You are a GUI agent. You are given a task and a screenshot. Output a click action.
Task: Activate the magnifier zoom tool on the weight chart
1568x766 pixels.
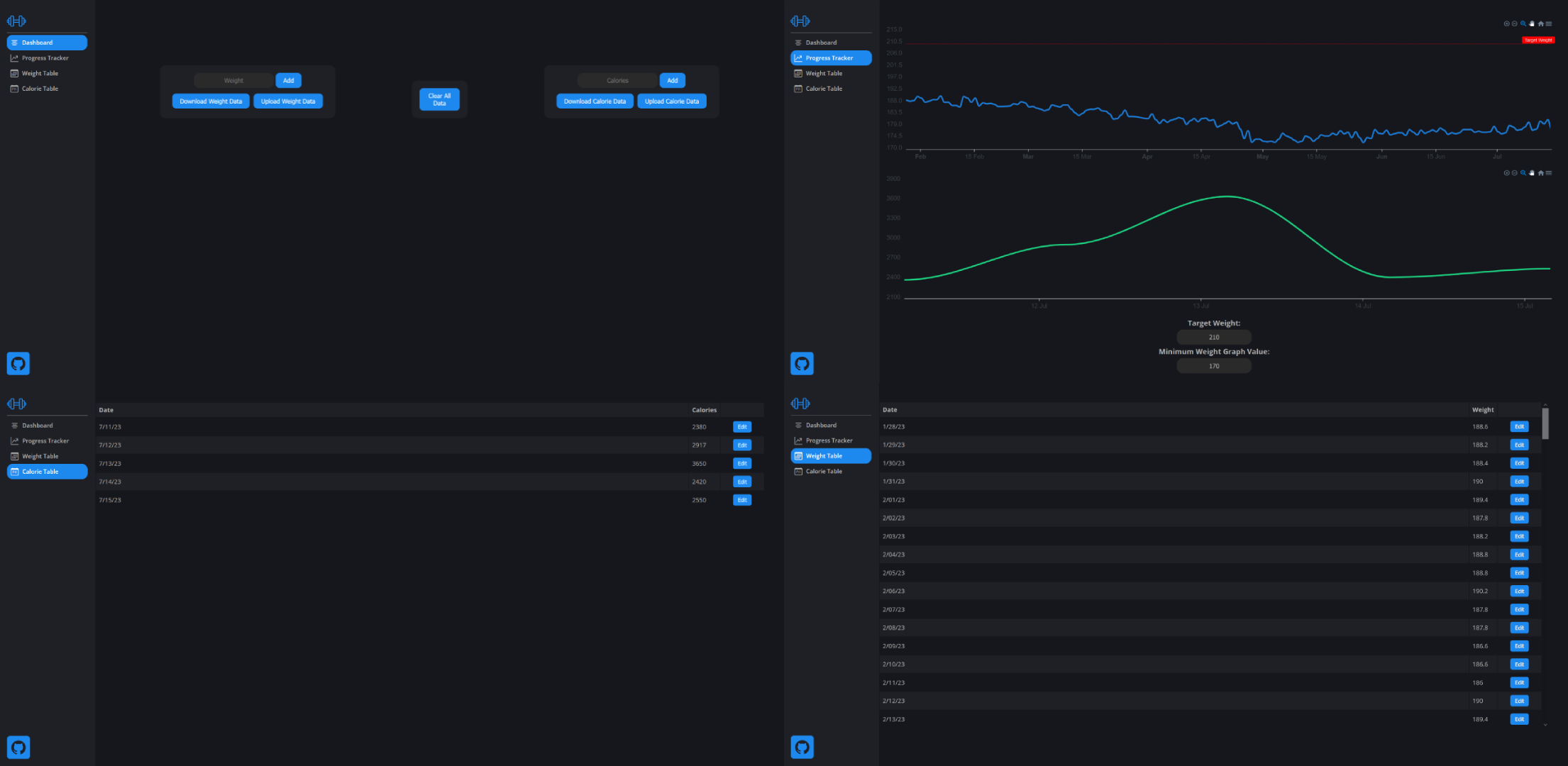1523,23
